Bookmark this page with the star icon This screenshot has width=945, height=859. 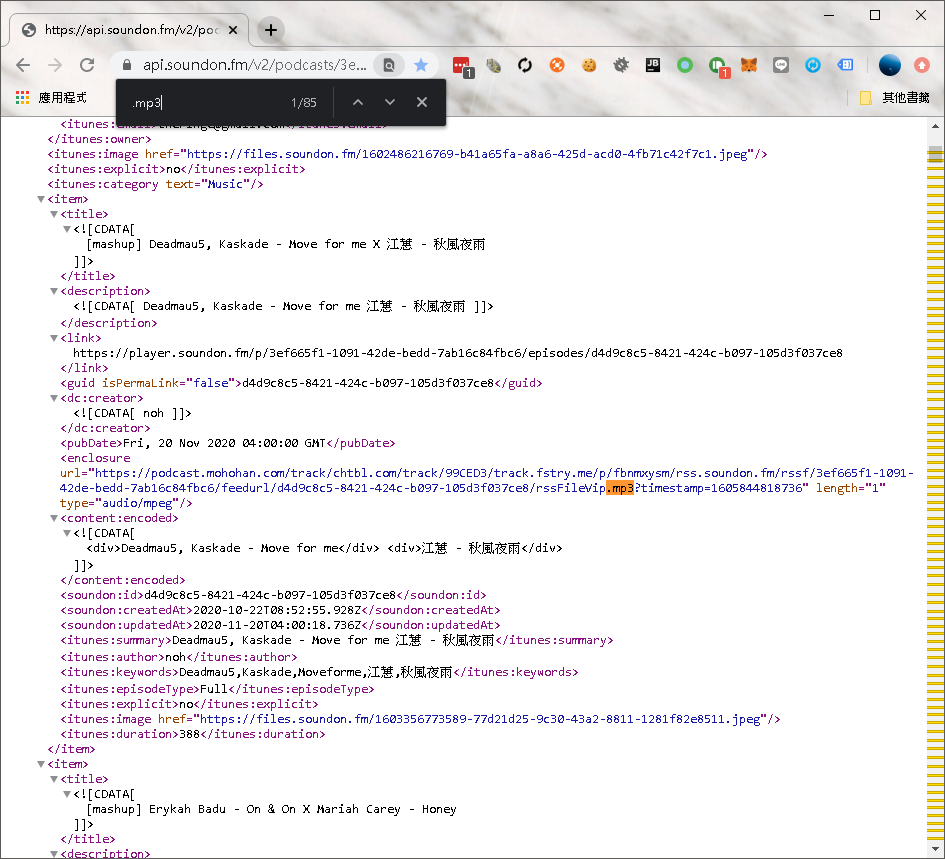(421, 65)
